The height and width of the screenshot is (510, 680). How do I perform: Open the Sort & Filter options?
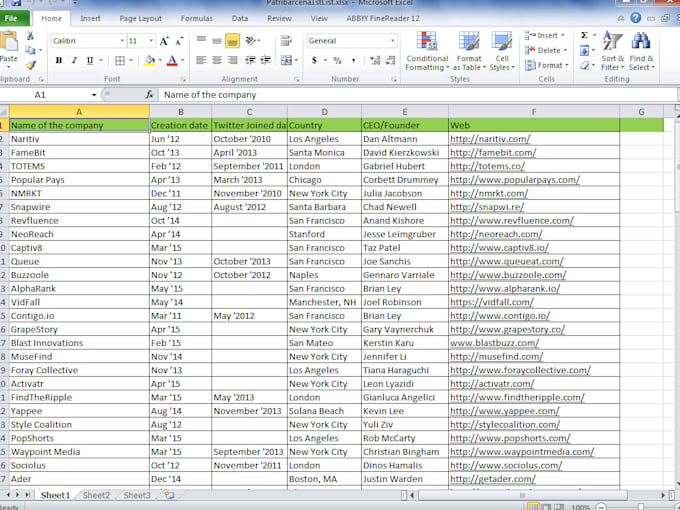pyautogui.click(x=612, y=51)
